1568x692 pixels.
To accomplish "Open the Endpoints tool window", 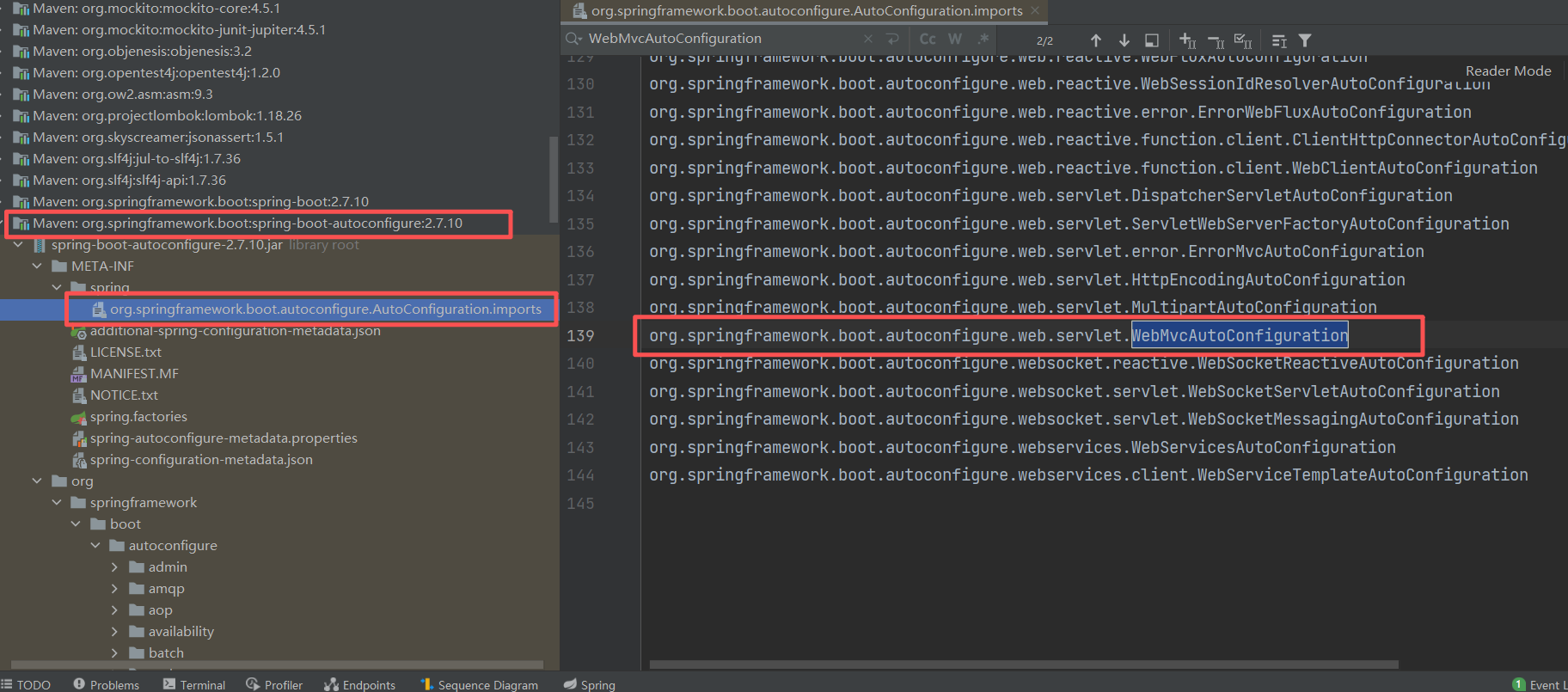I will pos(359,684).
